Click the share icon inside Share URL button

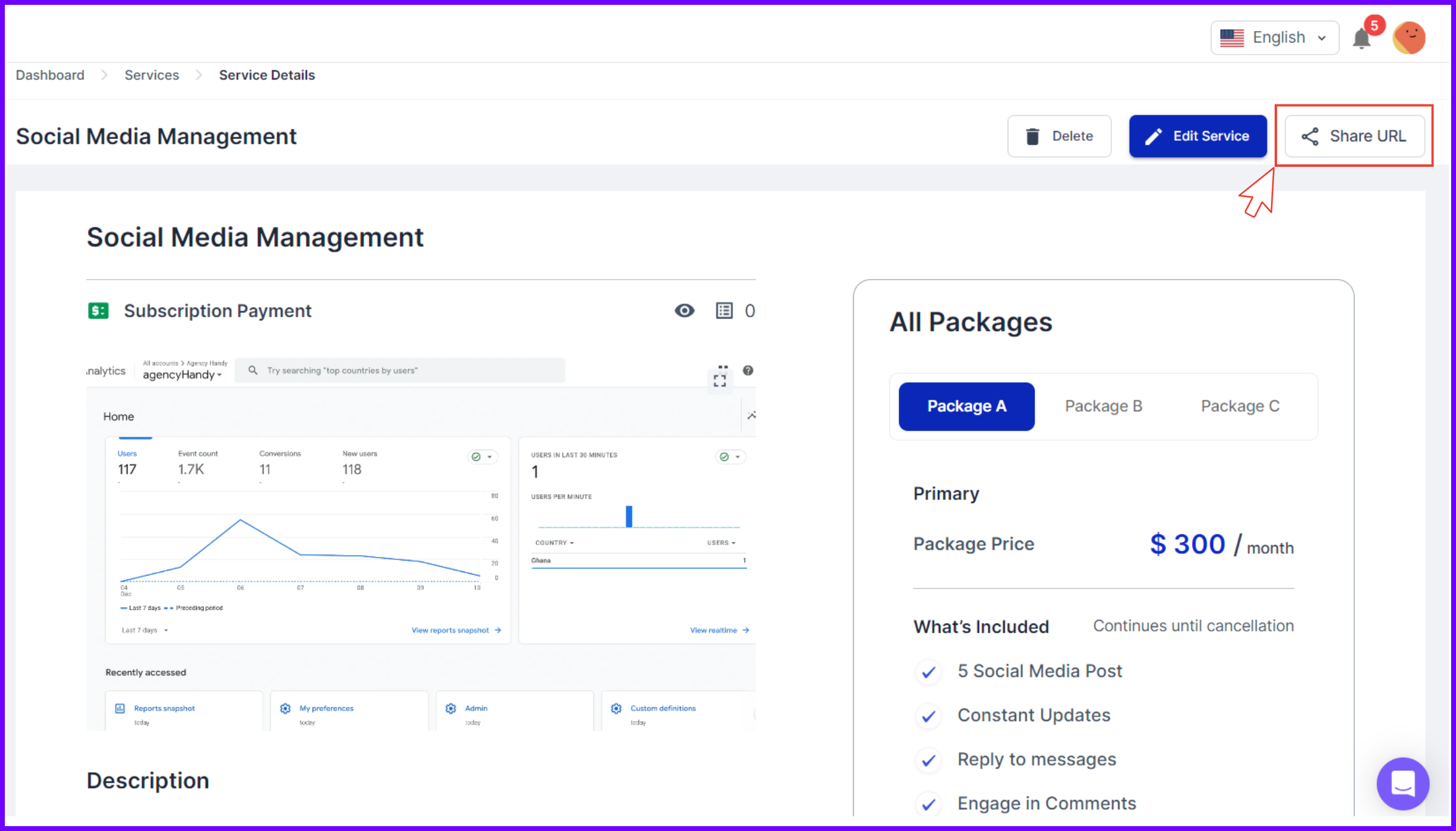click(1310, 136)
